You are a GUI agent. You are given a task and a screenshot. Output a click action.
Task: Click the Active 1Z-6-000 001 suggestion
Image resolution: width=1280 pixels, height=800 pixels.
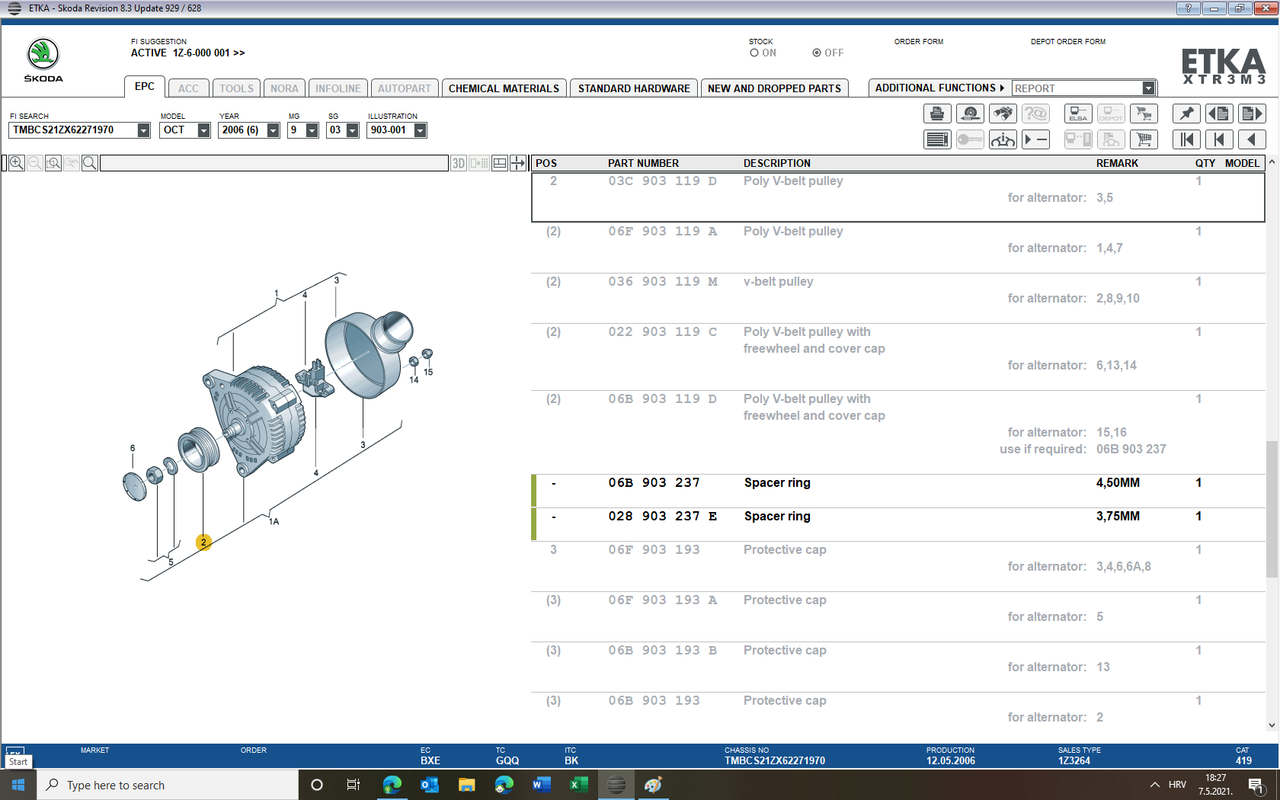tap(188, 53)
